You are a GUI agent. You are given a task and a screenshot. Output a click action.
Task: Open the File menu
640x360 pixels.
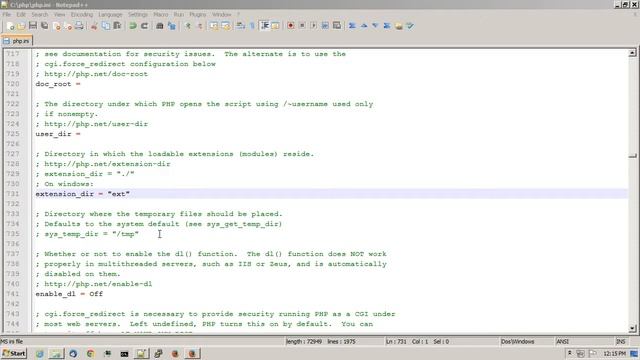7,14
